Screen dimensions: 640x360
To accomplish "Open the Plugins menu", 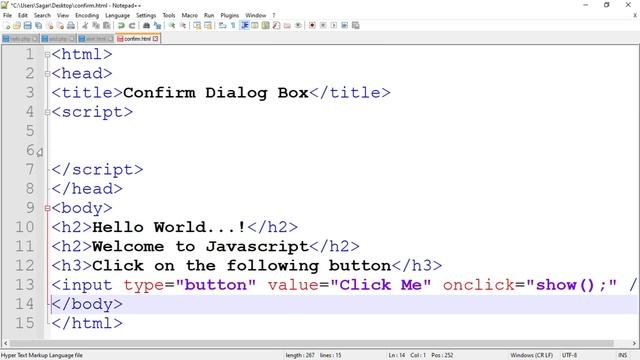I will tap(230, 15).
